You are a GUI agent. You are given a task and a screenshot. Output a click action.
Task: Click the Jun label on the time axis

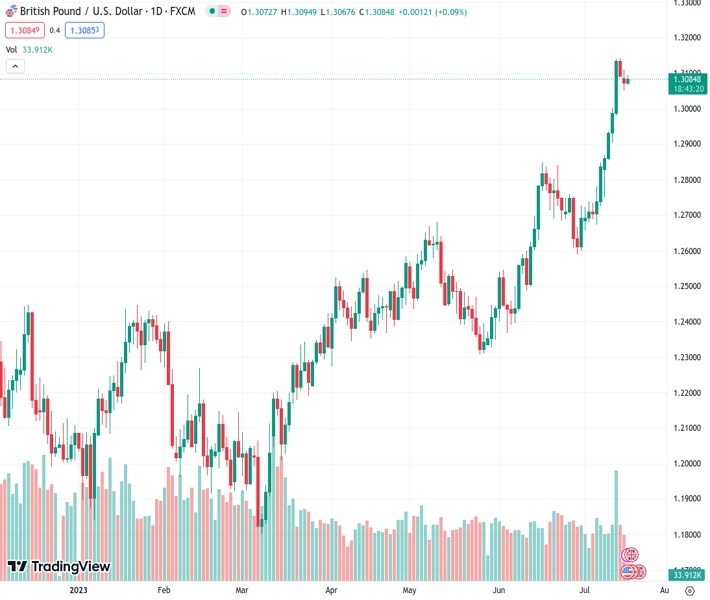[x=499, y=591]
